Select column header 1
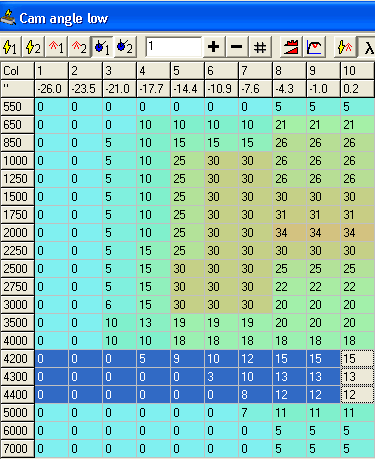The width and height of the screenshot is (375, 459). pyautogui.click(x=52, y=71)
